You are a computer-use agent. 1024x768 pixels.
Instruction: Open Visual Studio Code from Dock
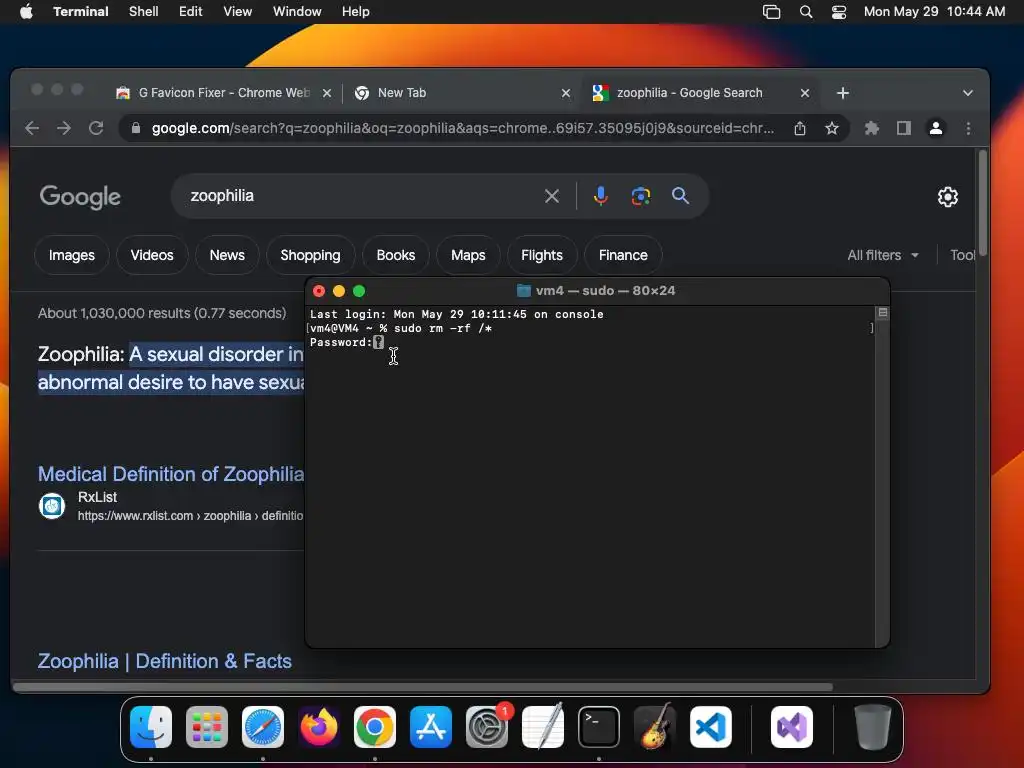pos(711,727)
